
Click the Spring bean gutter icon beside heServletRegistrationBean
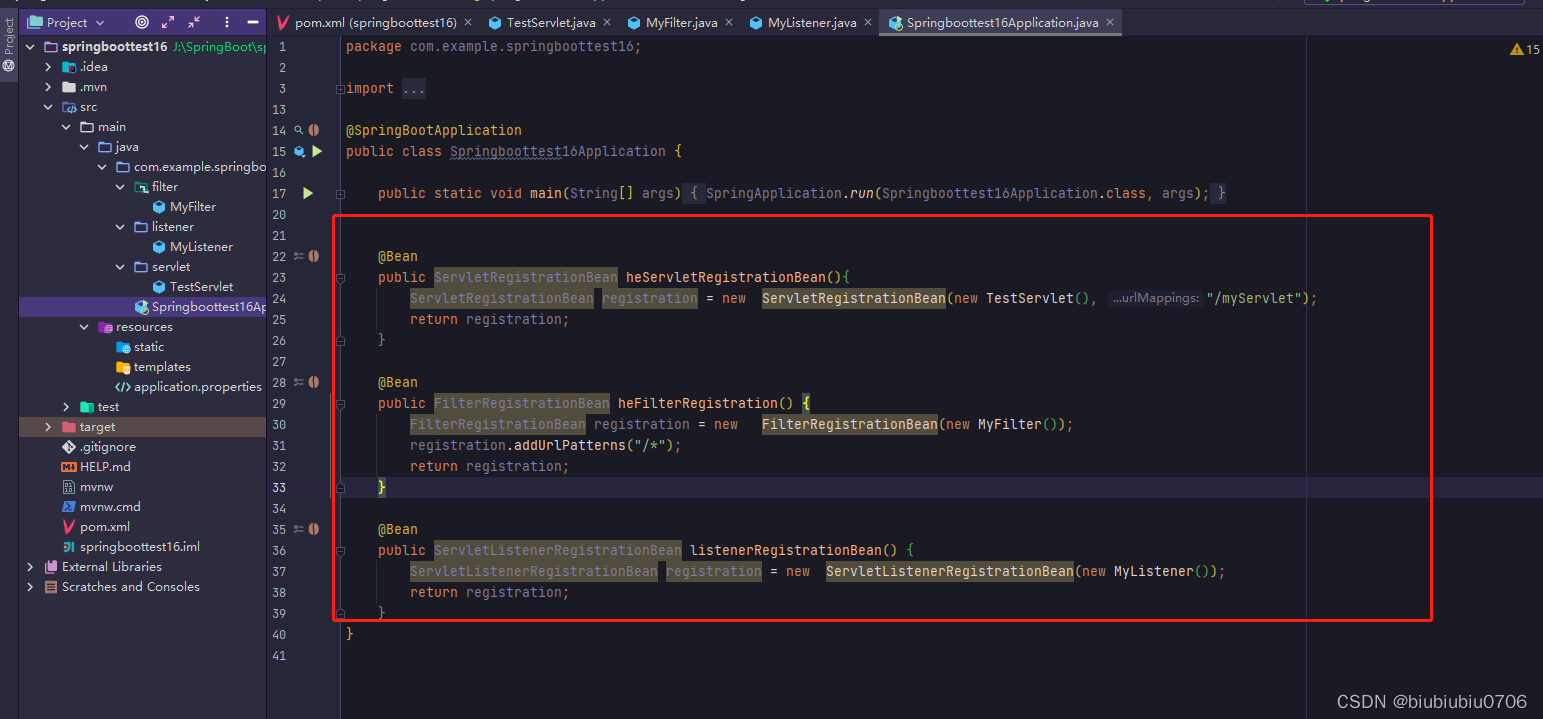[313, 256]
